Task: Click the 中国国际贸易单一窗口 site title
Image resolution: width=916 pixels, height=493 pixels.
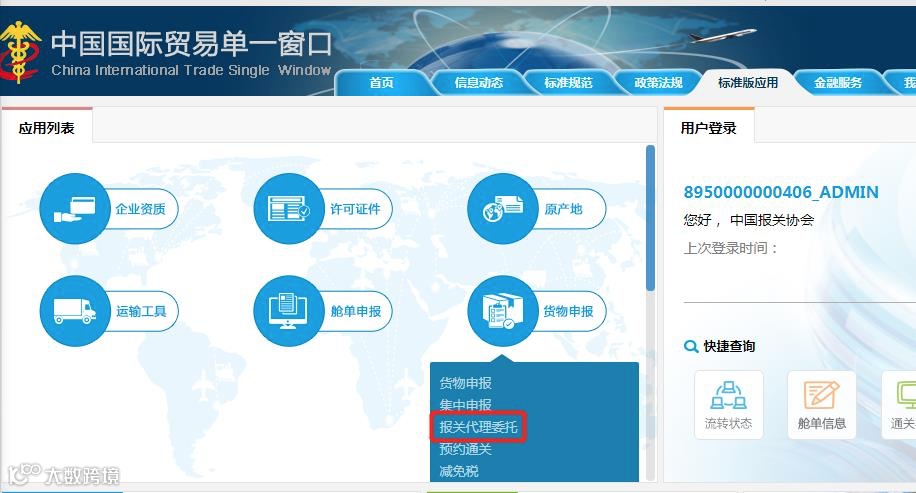Action: (192, 44)
